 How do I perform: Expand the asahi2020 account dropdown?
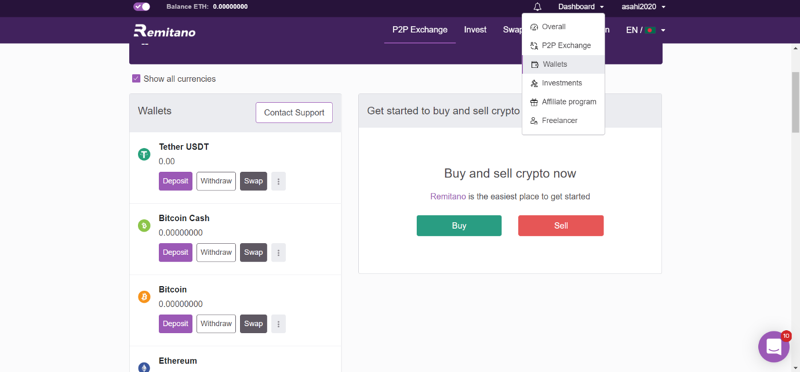tap(643, 7)
